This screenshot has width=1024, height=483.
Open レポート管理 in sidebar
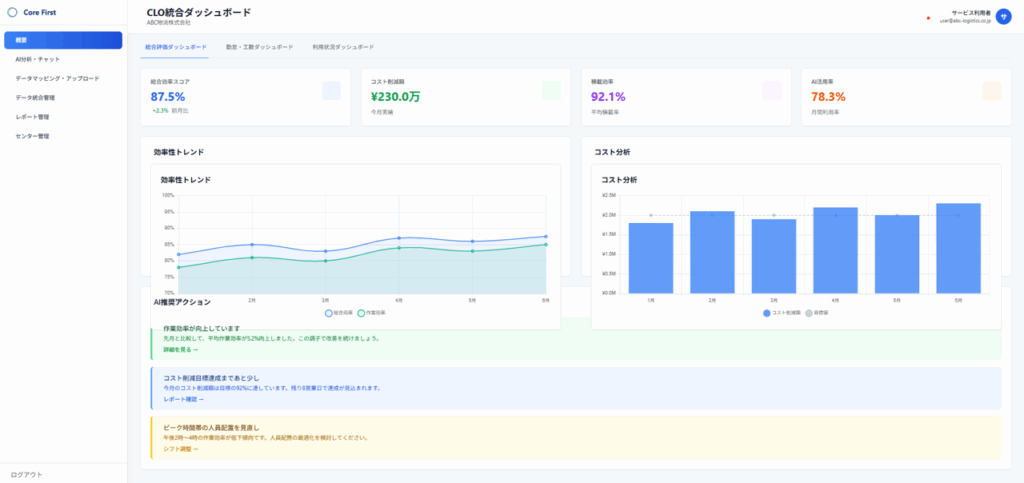[x=32, y=116]
